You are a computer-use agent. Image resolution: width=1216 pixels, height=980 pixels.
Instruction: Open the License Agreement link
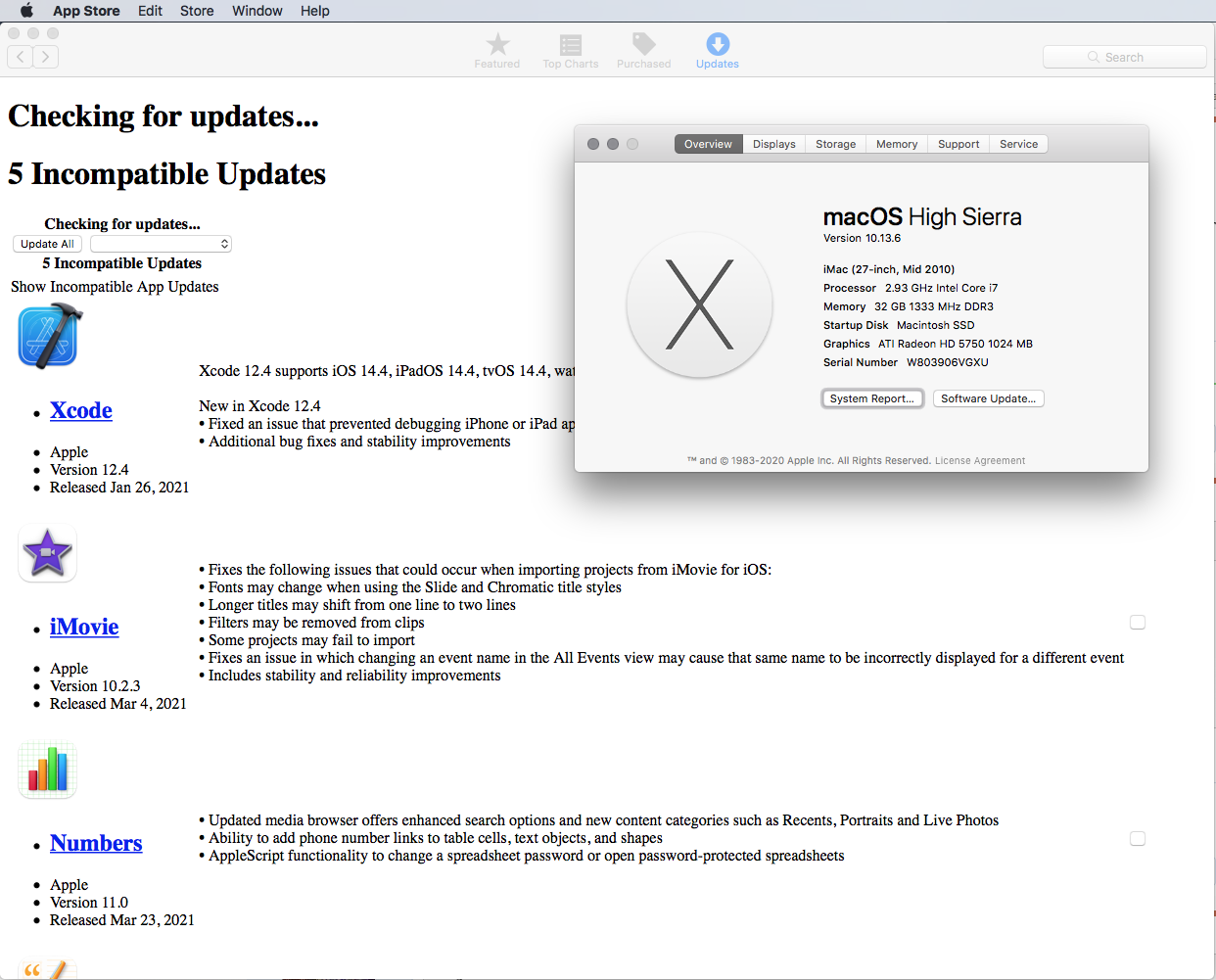[980, 460]
